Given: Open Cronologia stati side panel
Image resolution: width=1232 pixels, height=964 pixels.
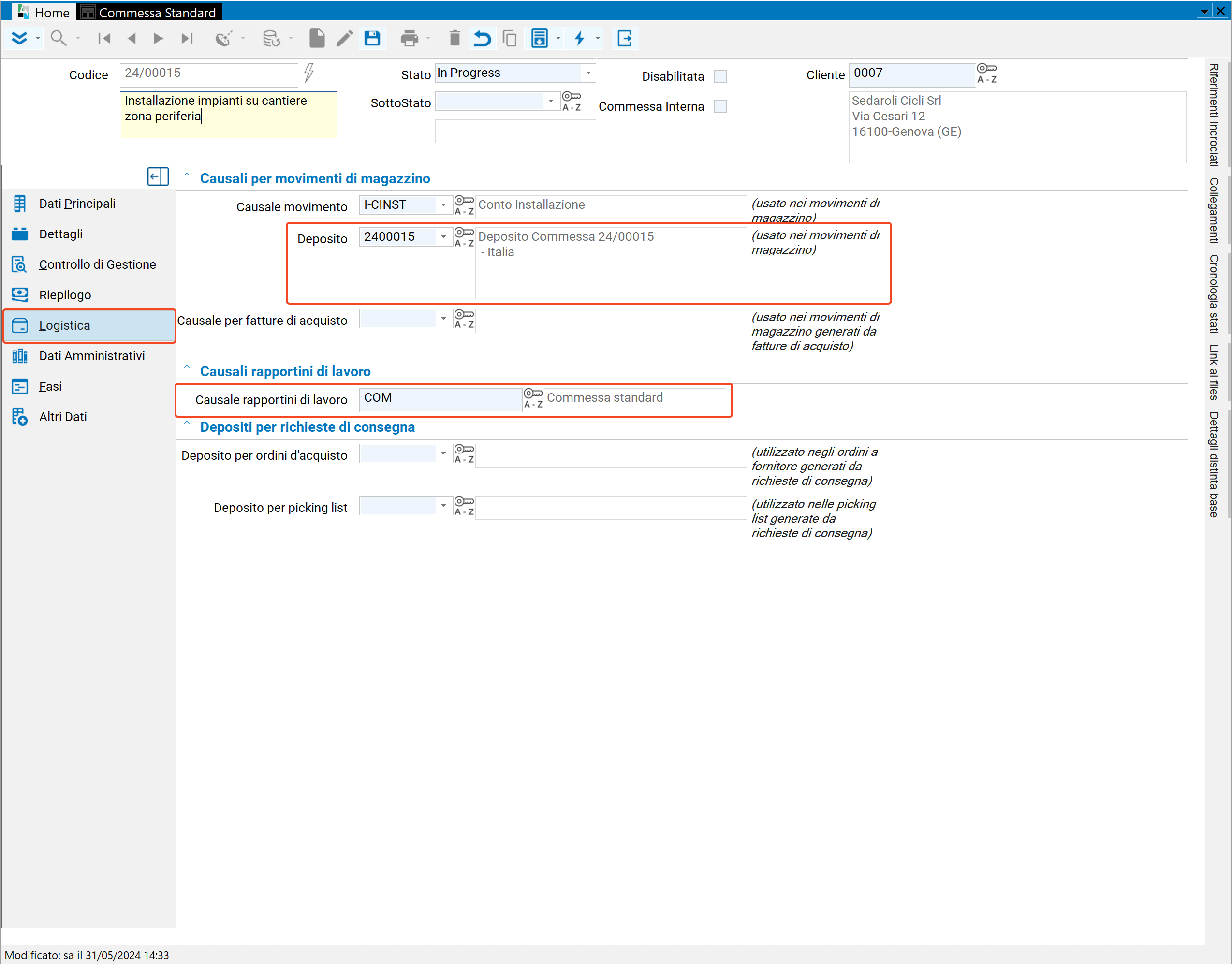Looking at the screenshot, I should pyautogui.click(x=1214, y=293).
